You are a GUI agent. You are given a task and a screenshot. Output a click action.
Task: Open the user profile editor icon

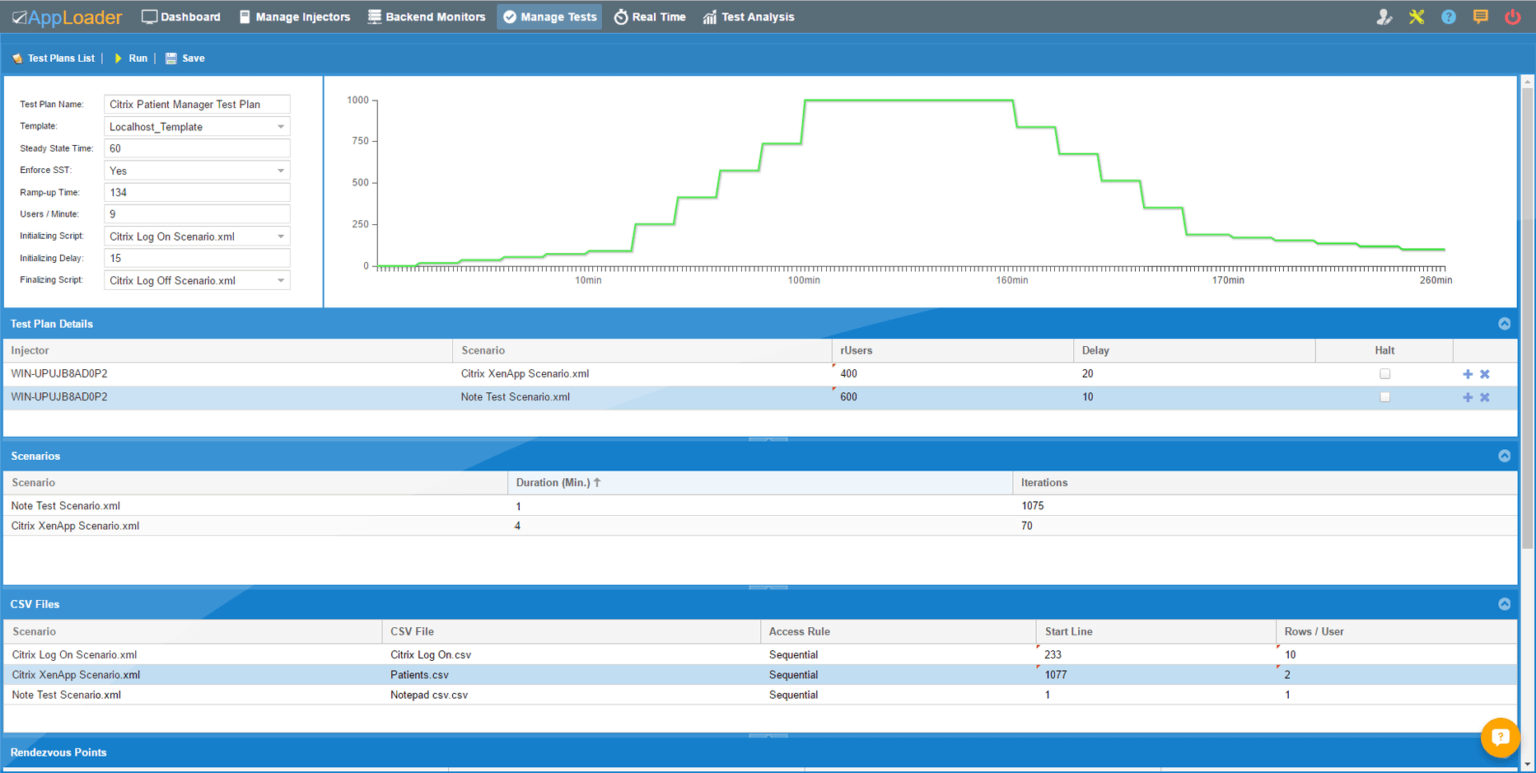pos(1383,16)
